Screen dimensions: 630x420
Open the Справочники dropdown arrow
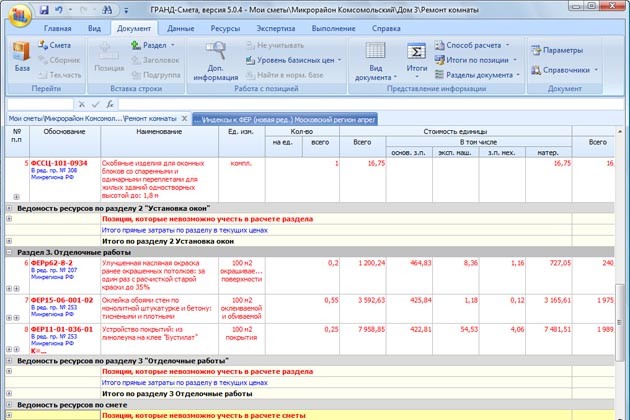596,70
